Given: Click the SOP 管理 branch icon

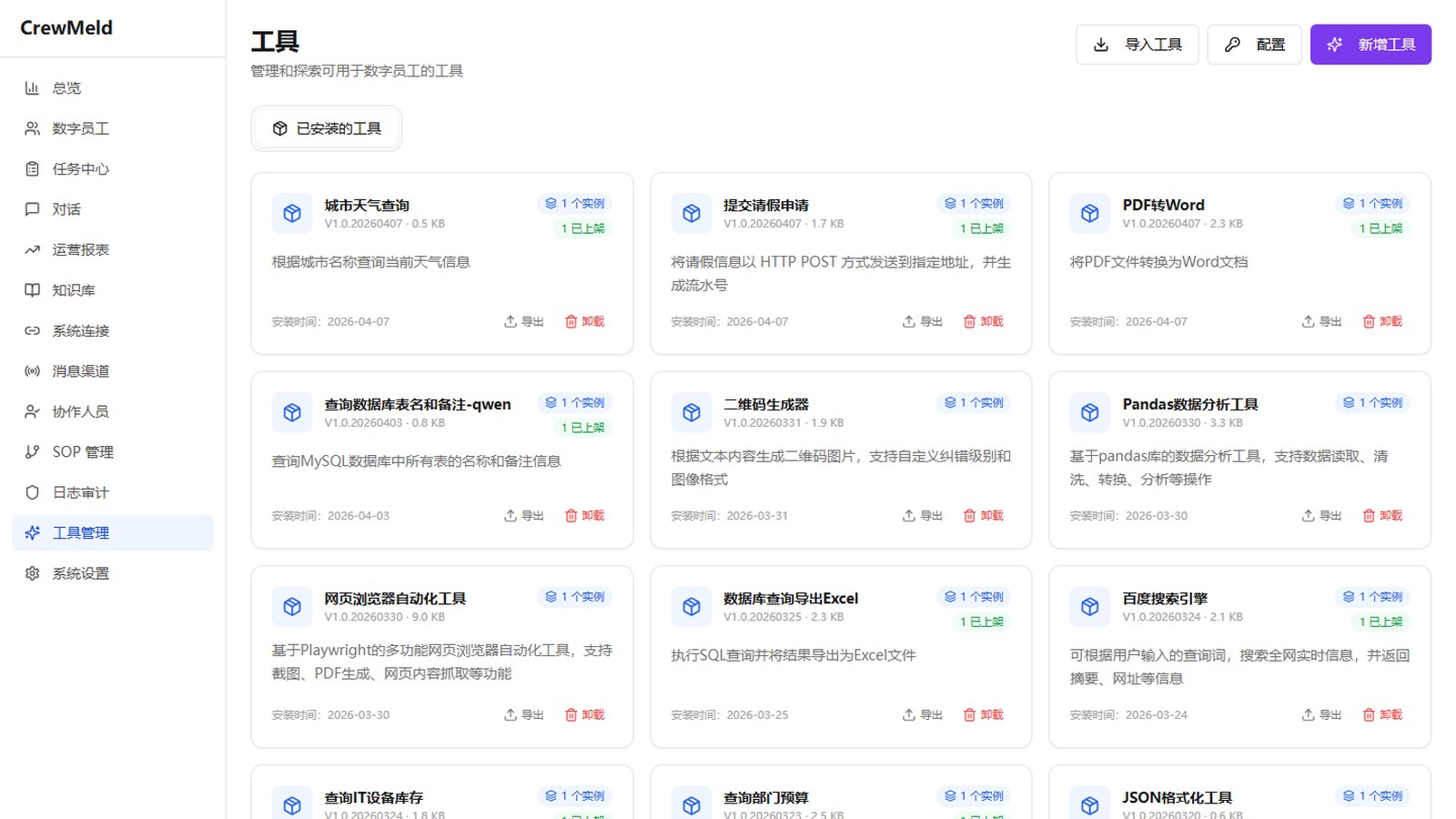Looking at the screenshot, I should coord(32,452).
